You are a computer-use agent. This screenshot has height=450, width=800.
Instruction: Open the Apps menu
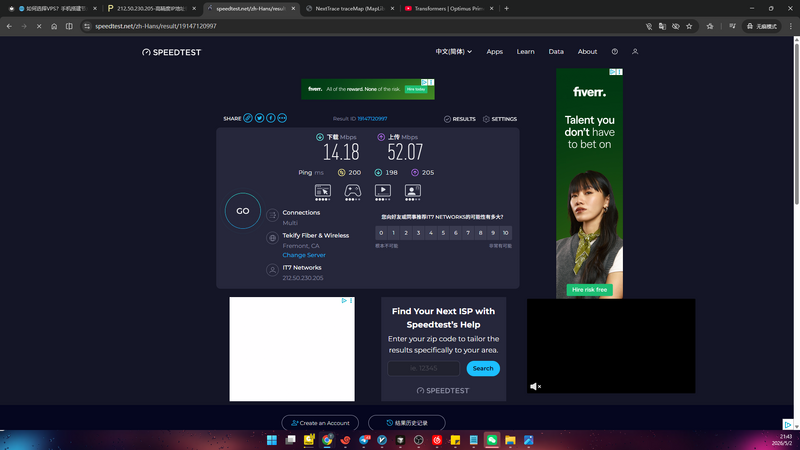pos(494,52)
